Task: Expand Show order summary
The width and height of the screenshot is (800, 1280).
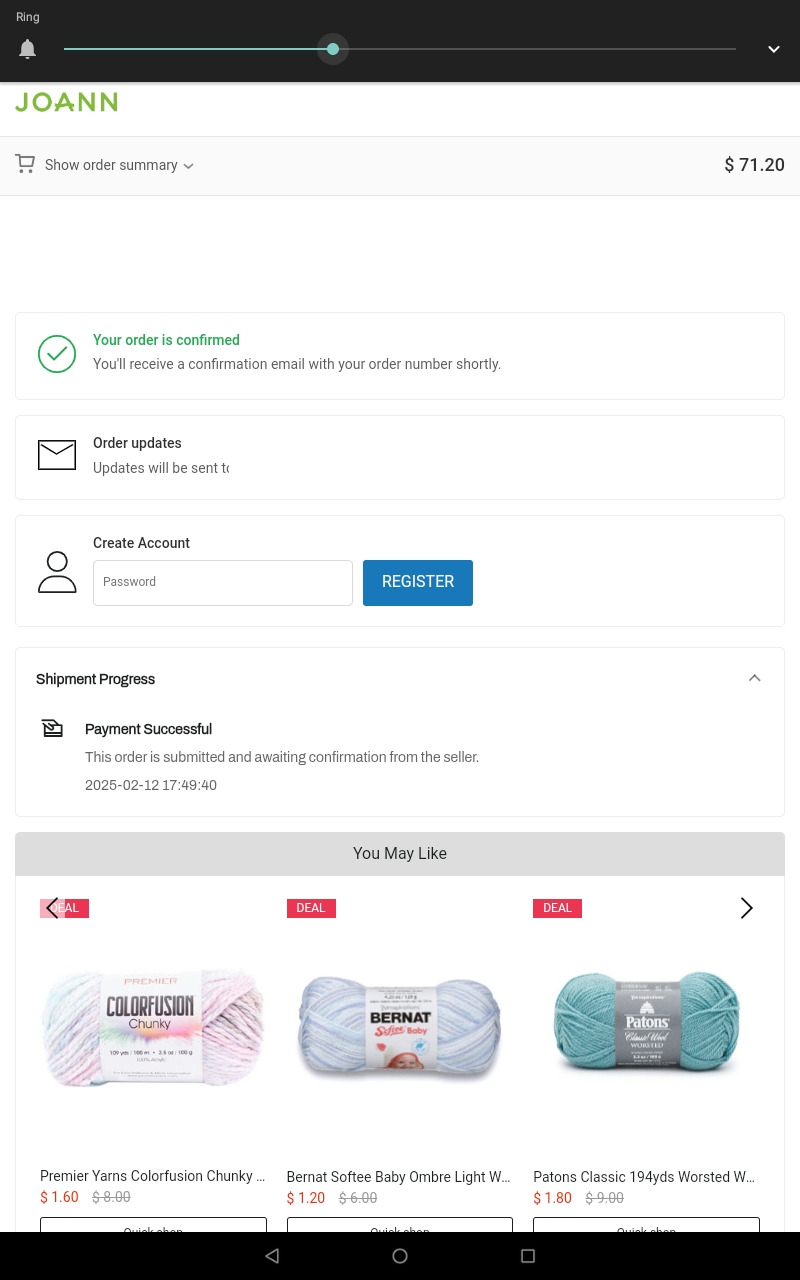Action: (x=119, y=165)
